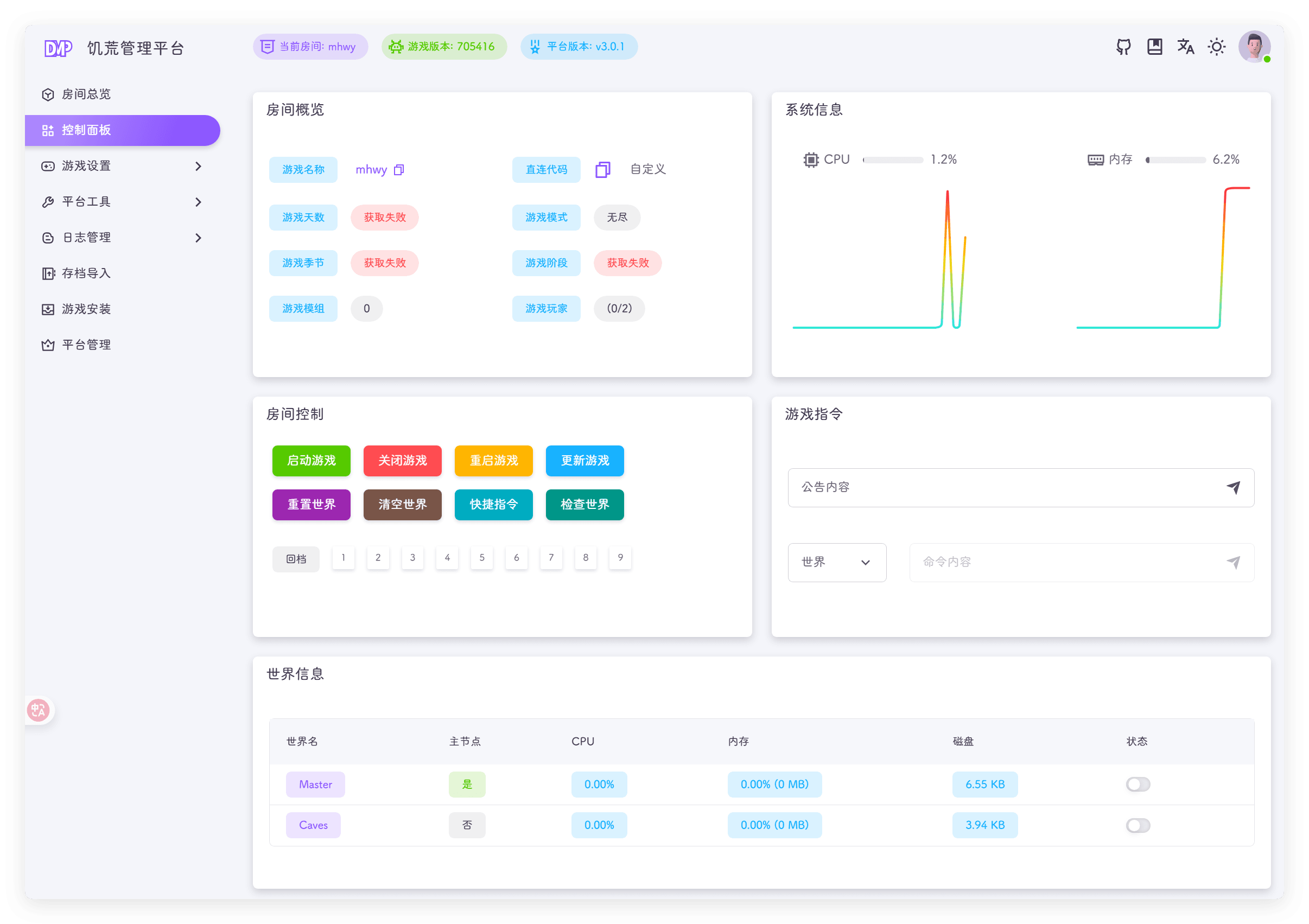Click the user avatar in header

pyautogui.click(x=1254, y=47)
